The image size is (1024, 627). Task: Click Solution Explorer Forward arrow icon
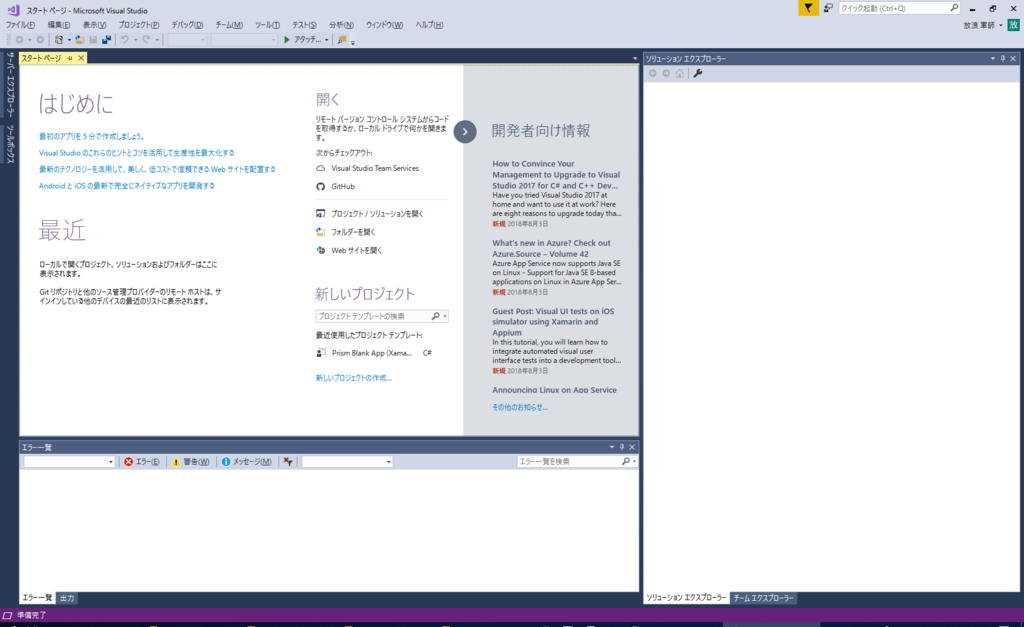[666, 73]
